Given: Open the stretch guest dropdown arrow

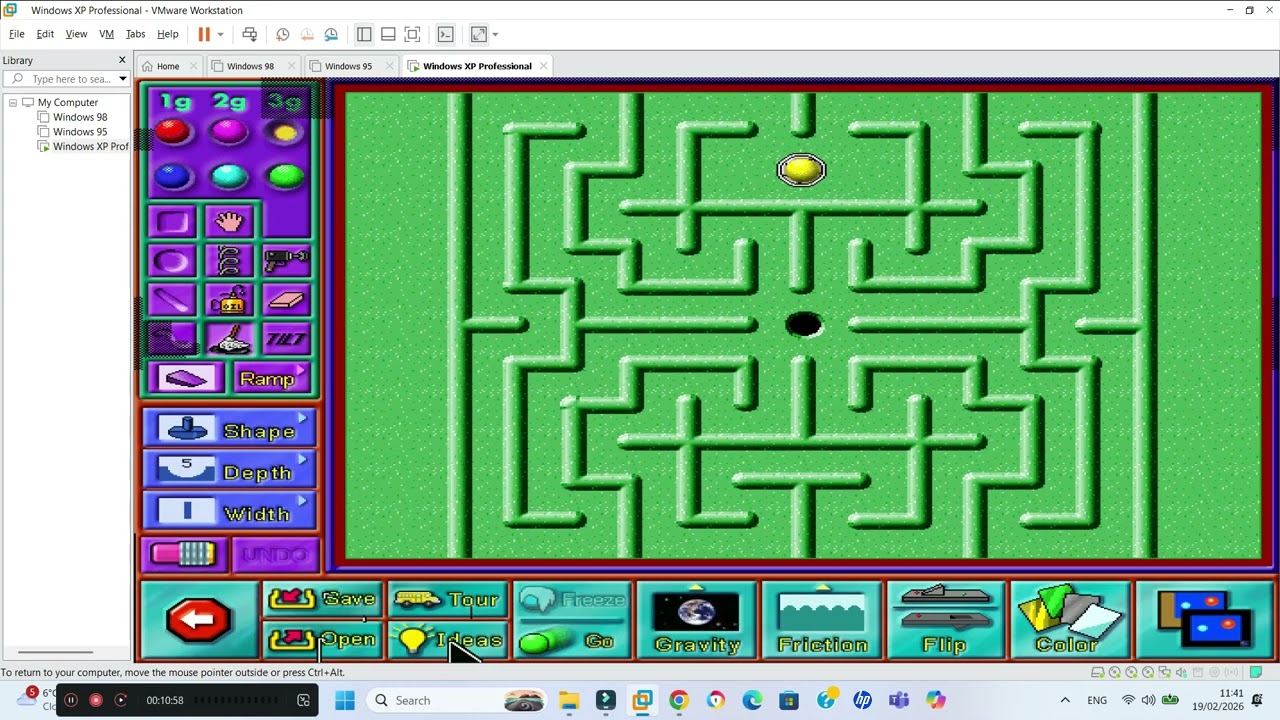Looking at the screenshot, I should pyautogui.click(x=495, y=34).
